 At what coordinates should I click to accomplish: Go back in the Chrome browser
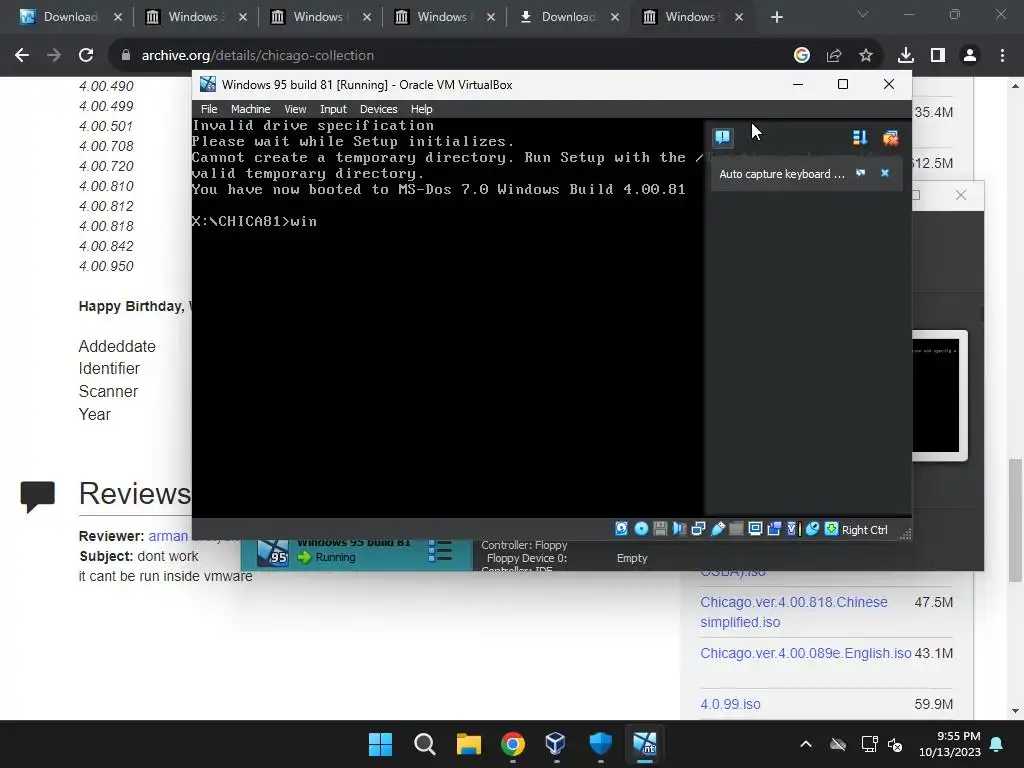(22, 56)
